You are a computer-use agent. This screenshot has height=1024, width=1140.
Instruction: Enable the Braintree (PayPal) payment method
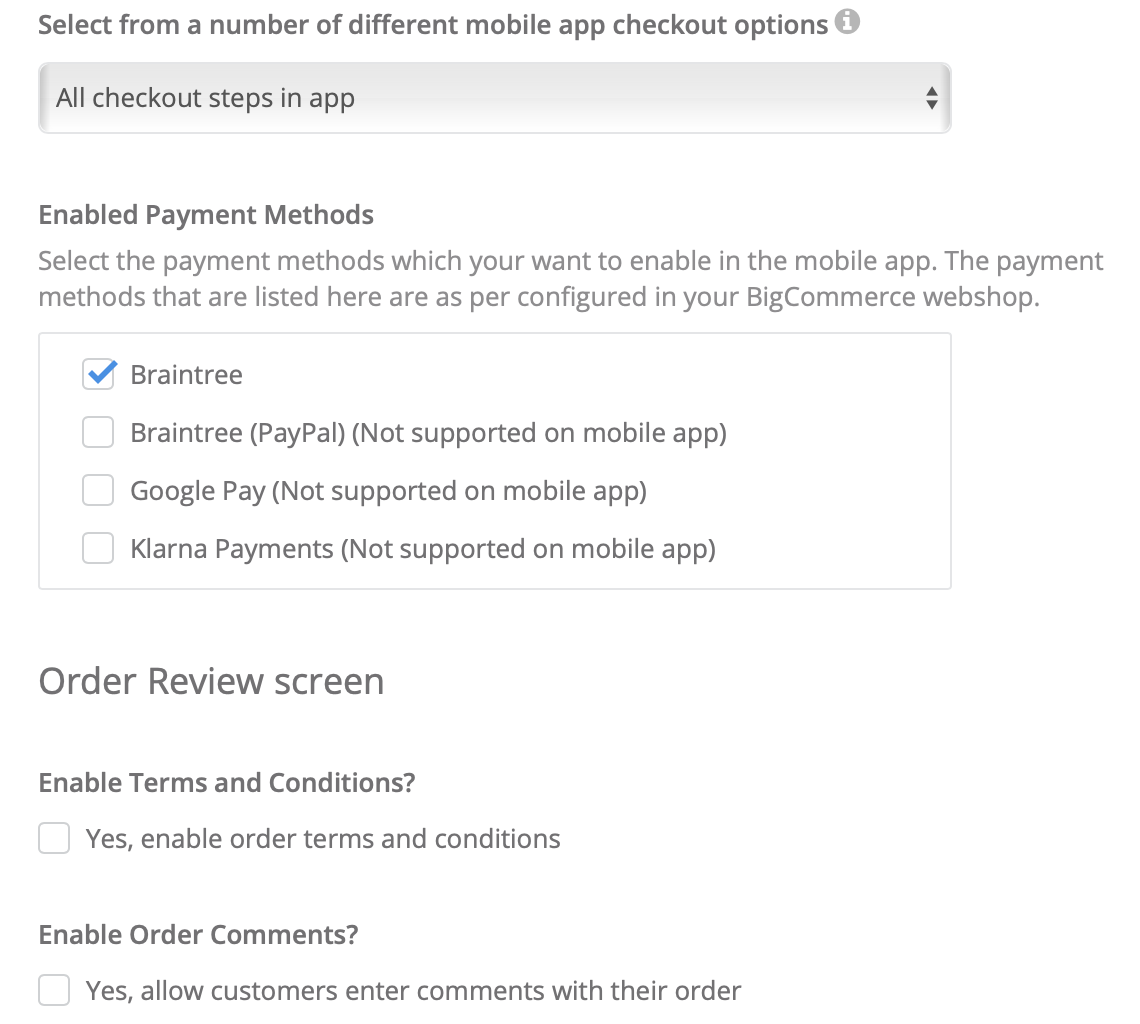click(97, 432)
